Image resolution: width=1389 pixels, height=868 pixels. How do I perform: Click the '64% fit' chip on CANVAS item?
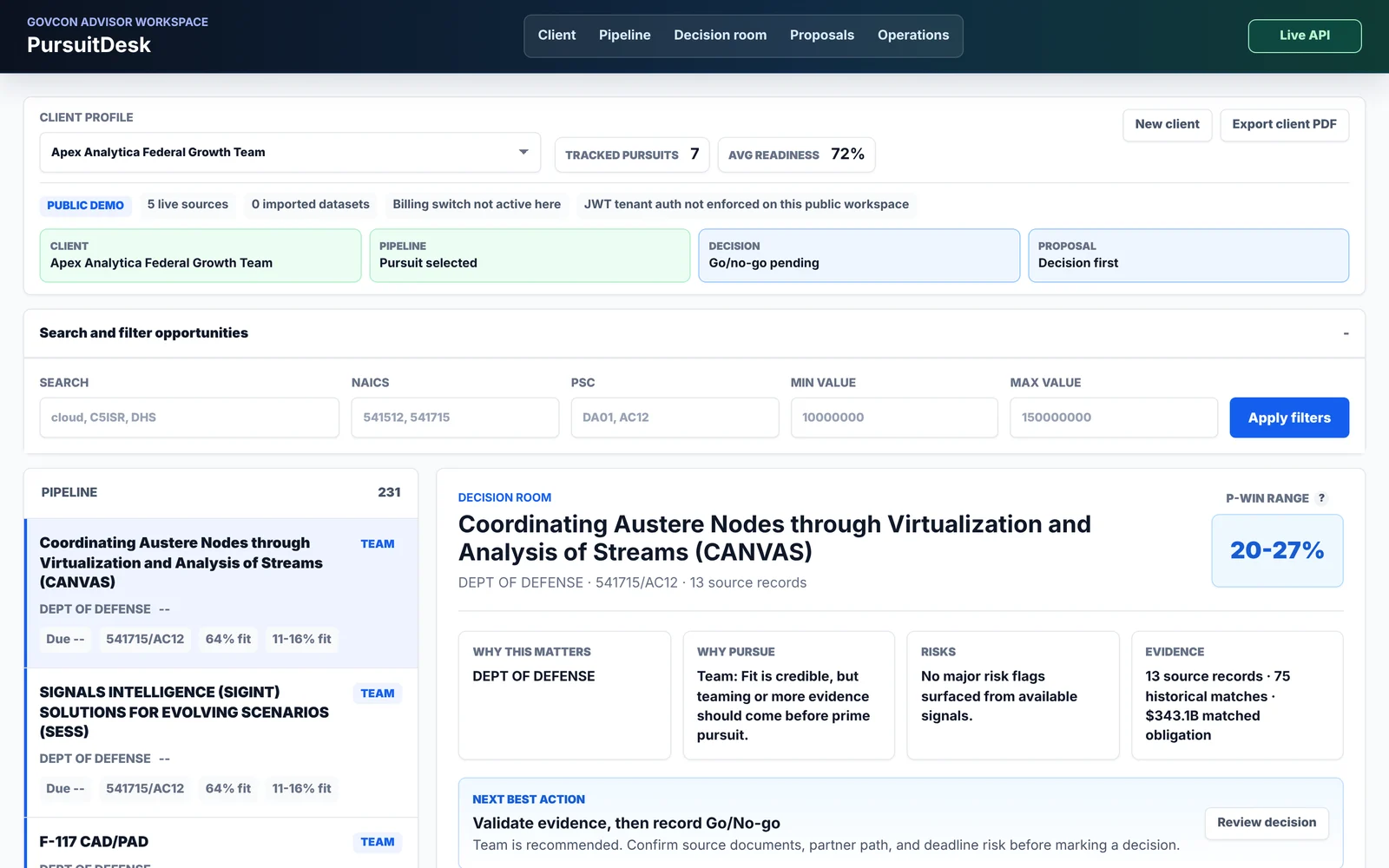click(228, 639)
